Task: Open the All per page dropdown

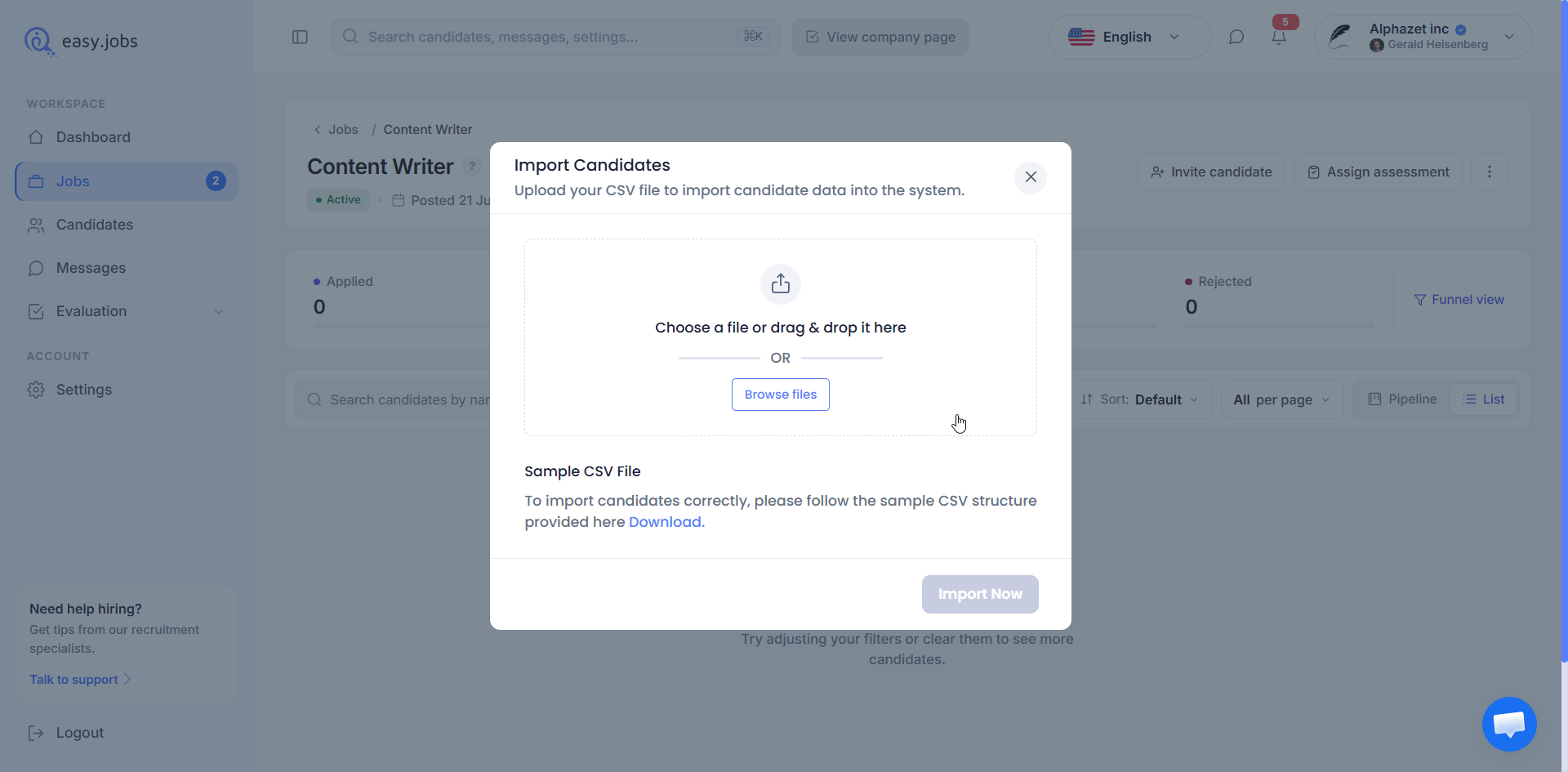Action: [1282, 399]
